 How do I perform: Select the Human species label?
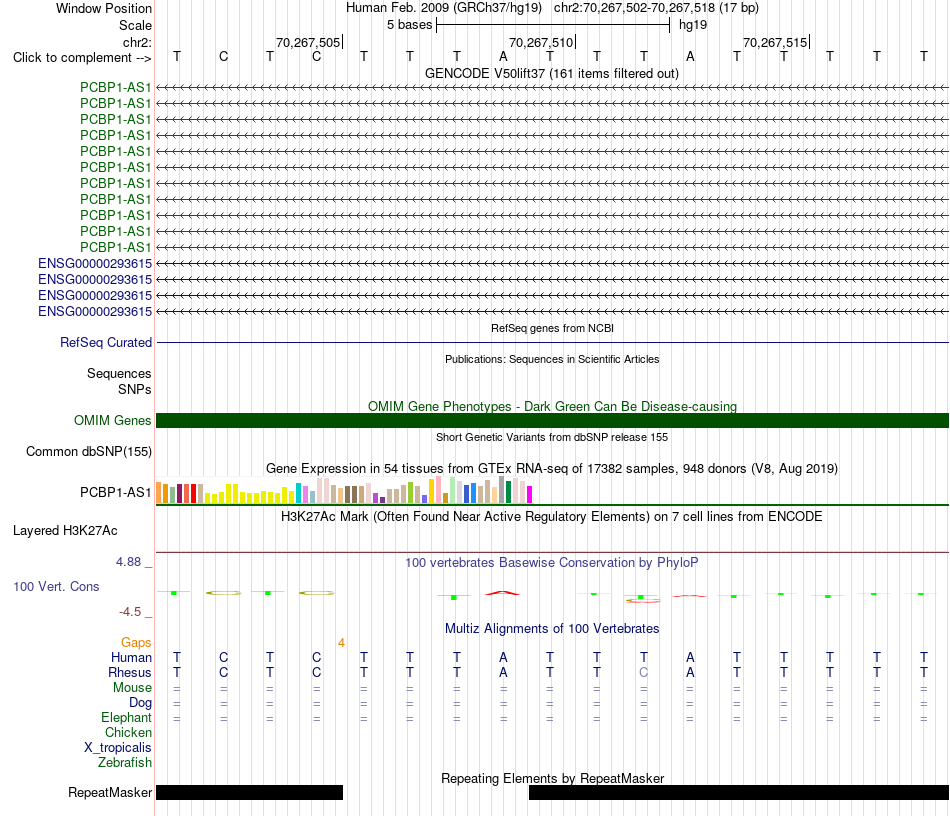click(x=131, y=658)
